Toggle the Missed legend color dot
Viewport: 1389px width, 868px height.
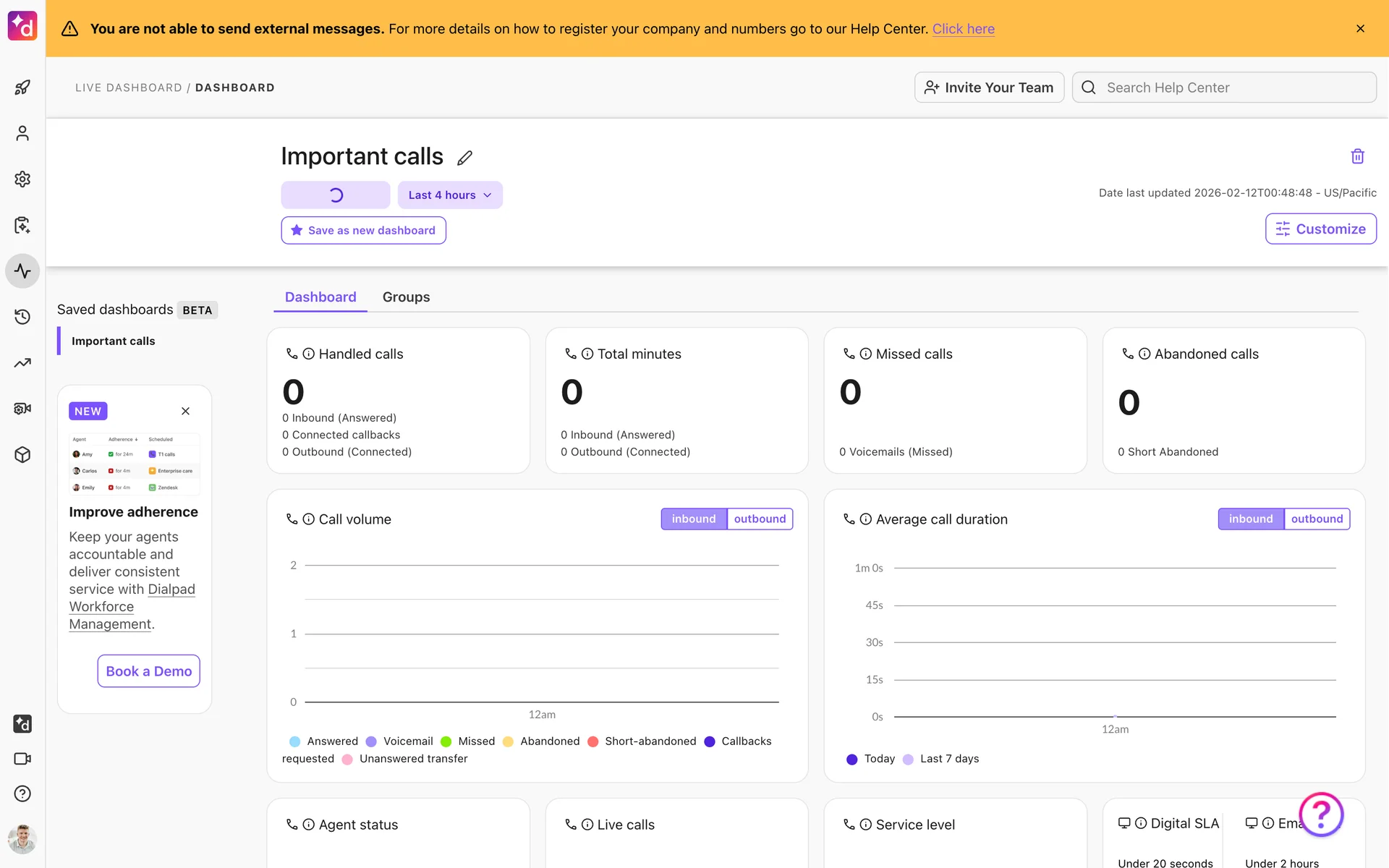(446, 741)
